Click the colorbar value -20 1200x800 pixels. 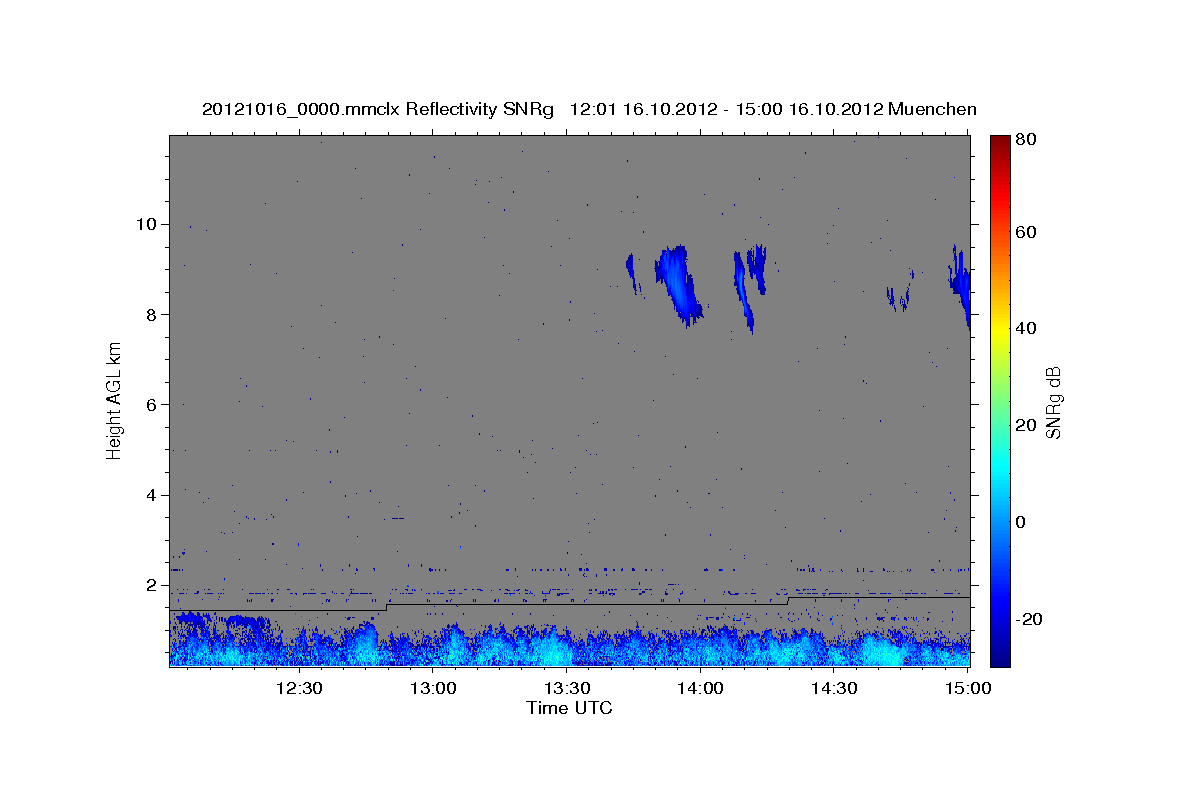click(x=1028, y=619)
